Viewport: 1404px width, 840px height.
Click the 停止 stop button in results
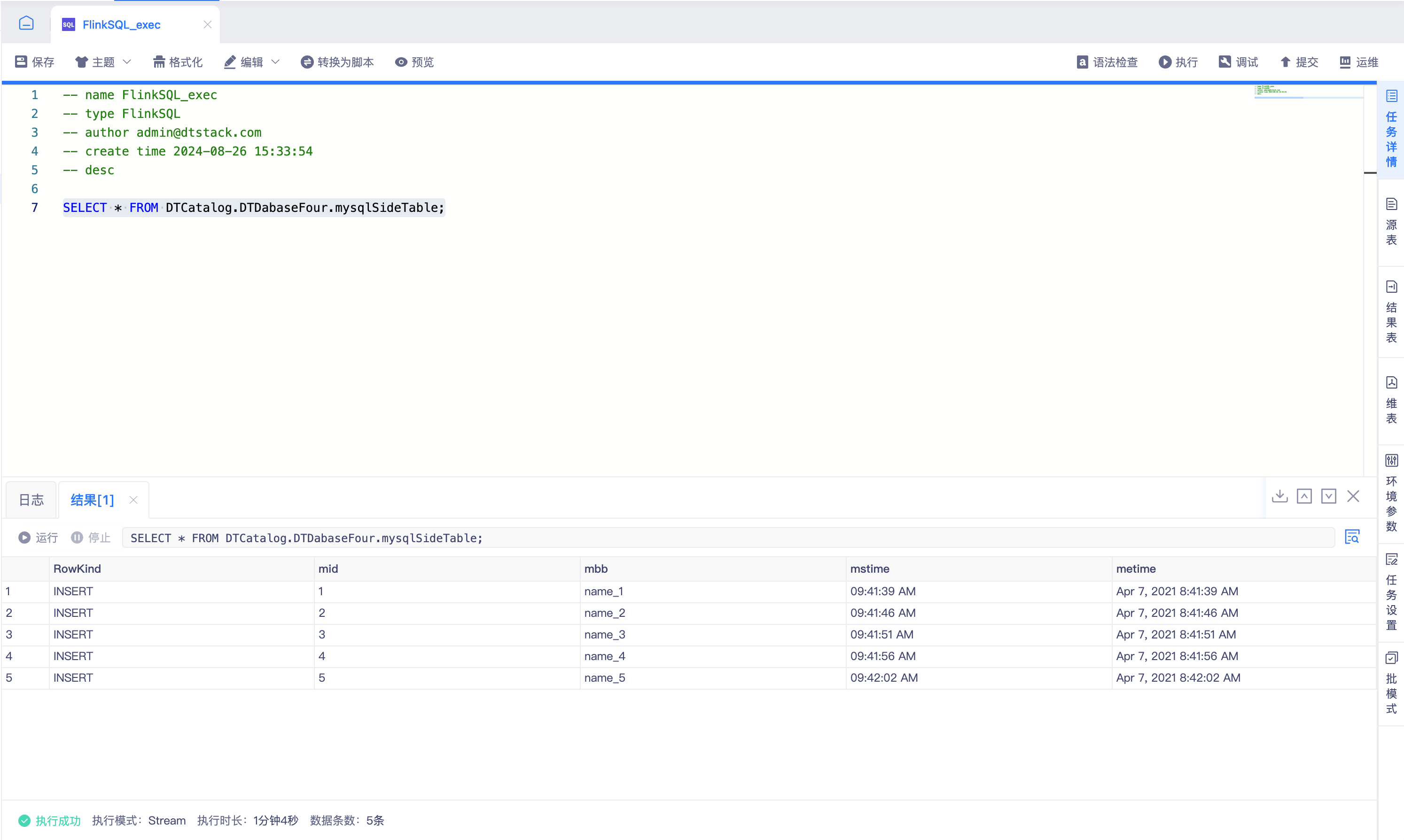pos(91,537)
